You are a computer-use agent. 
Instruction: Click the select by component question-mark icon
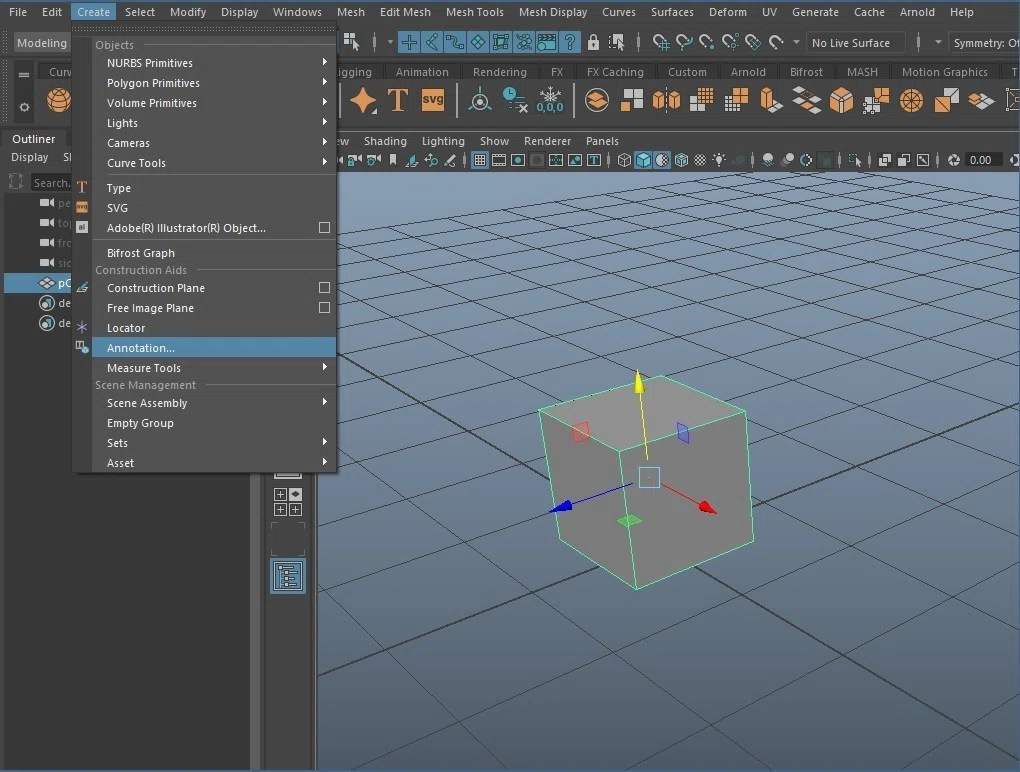click(570, 43)
